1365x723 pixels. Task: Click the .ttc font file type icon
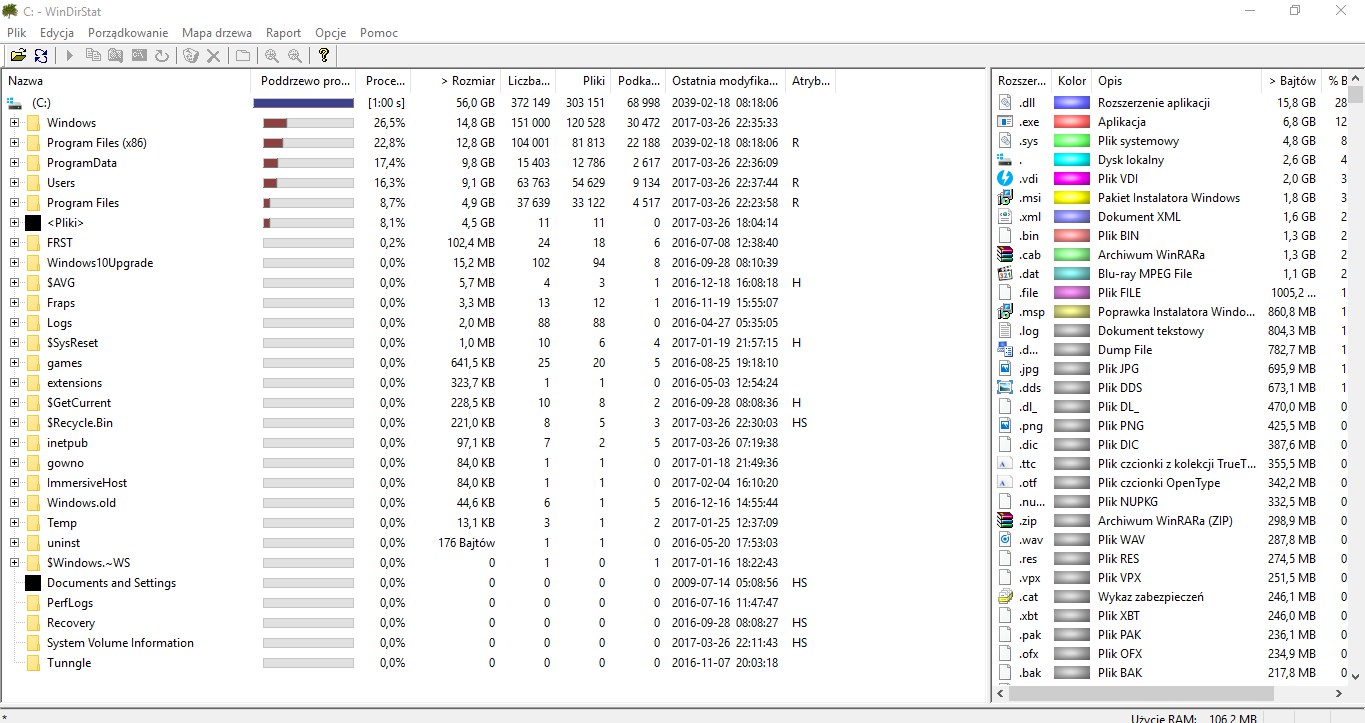[x=1006, y=463]
